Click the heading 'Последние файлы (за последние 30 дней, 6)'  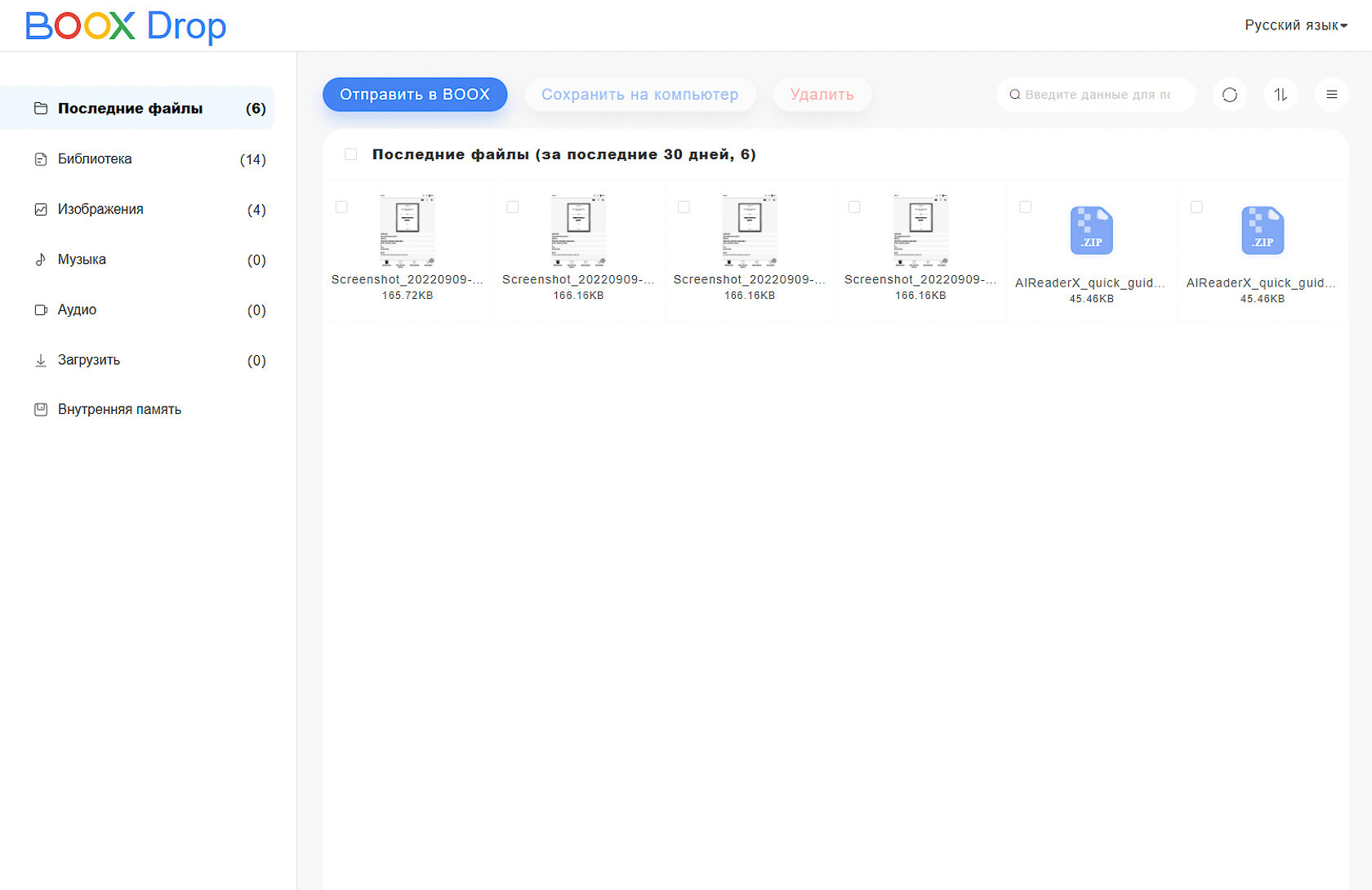[563, 154]
